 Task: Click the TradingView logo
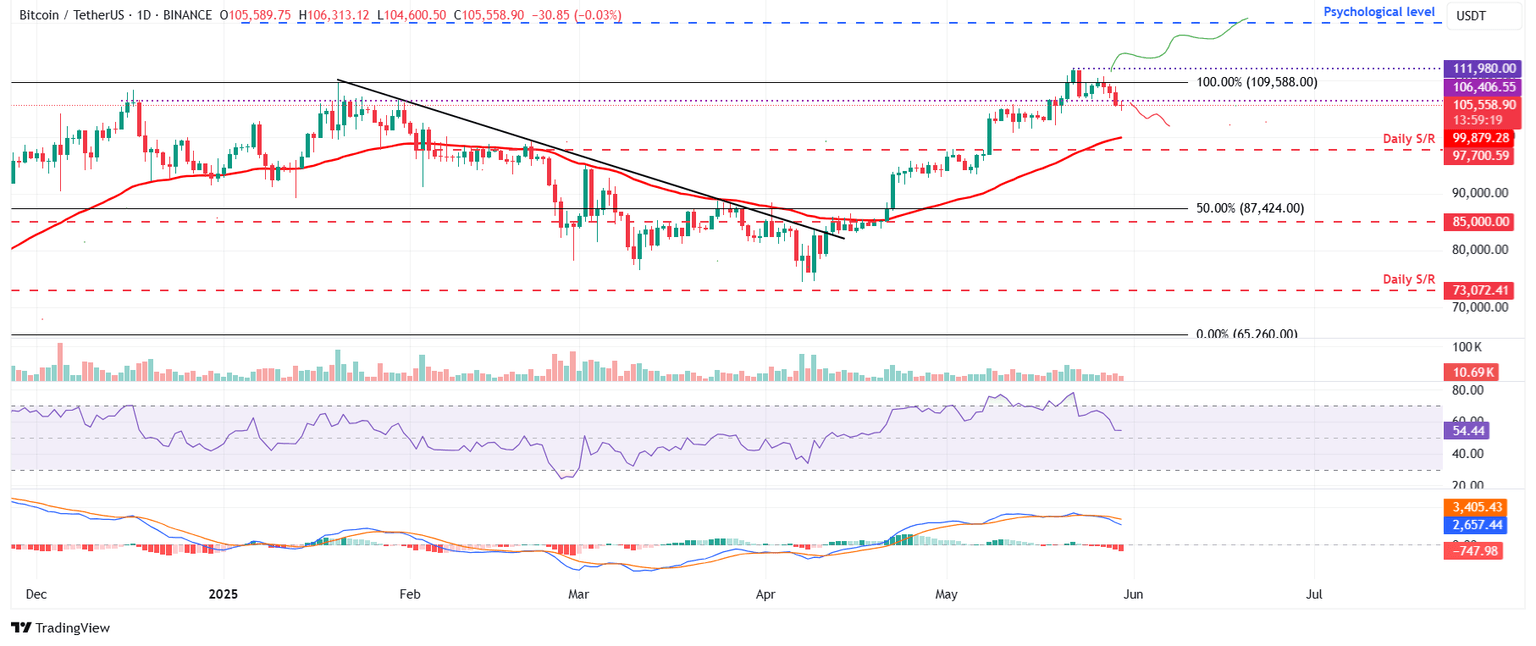[60, 628]
